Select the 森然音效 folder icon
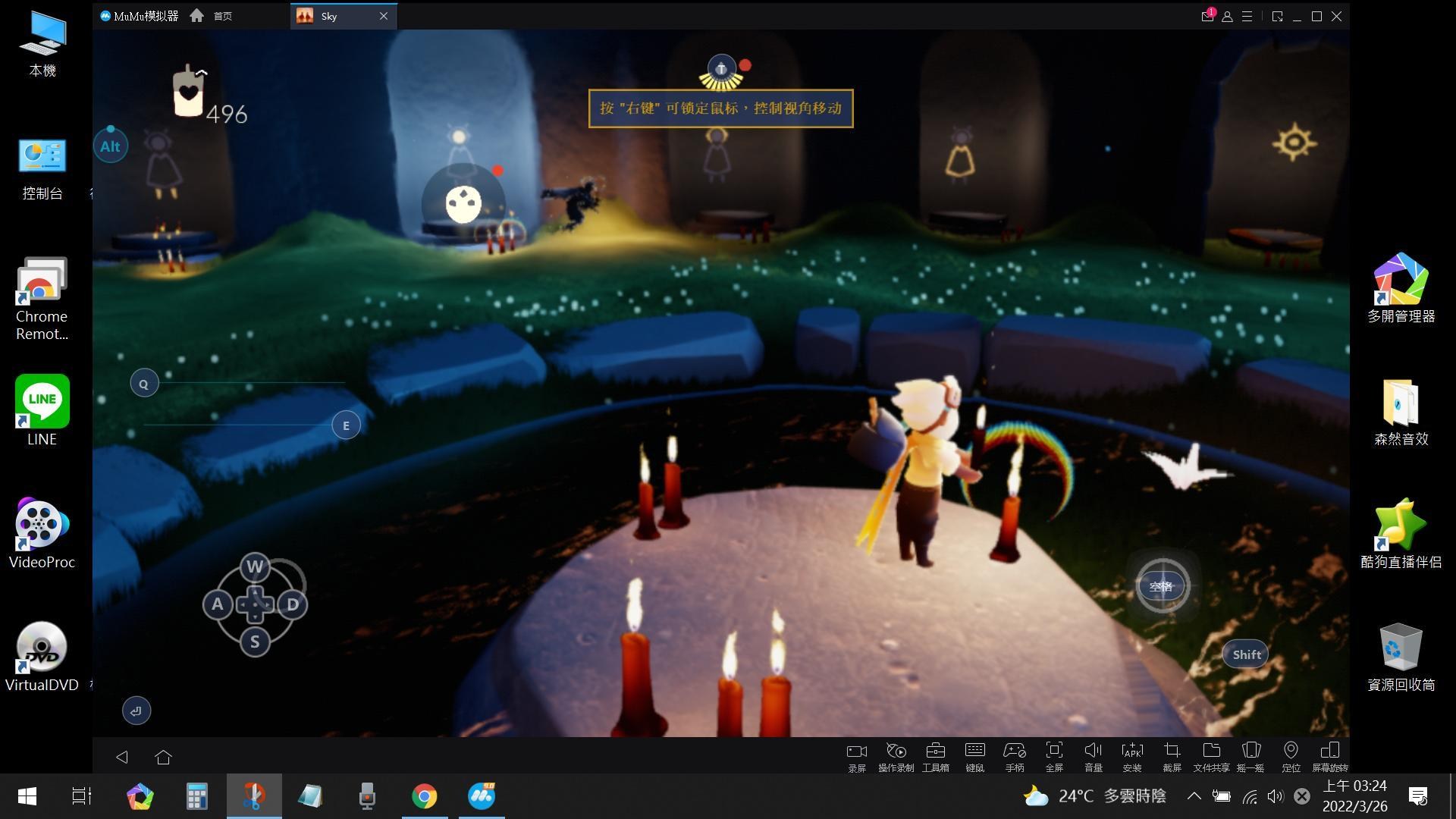 click(1401, 412)
